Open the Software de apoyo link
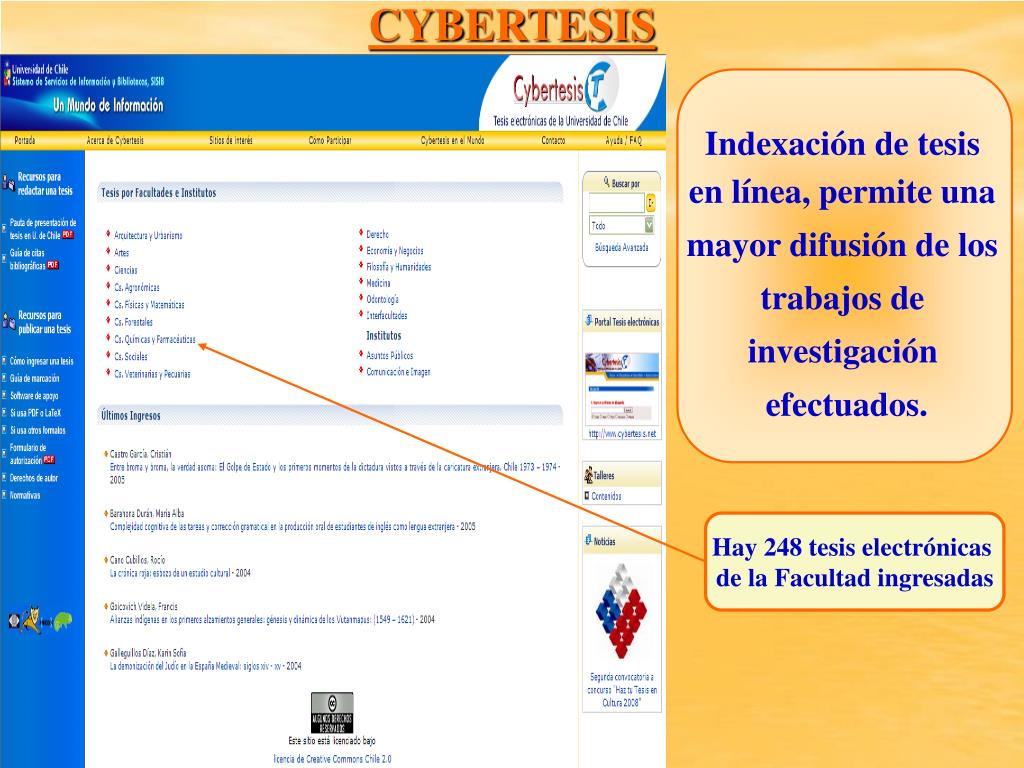Screen dimensions: 1024x768 (x=34, y=396)
